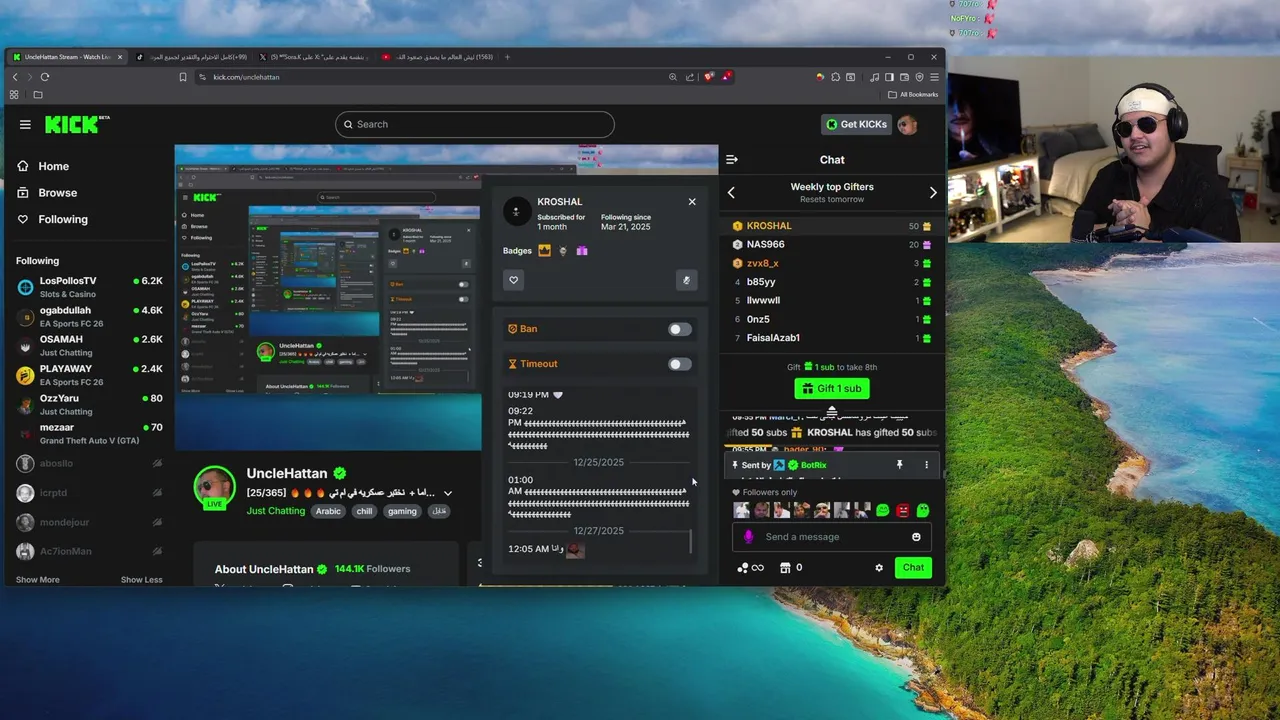Open the three-dot menu on the pinned message
The width and height of the screenshot is (1280, 720).
(926, 465)
